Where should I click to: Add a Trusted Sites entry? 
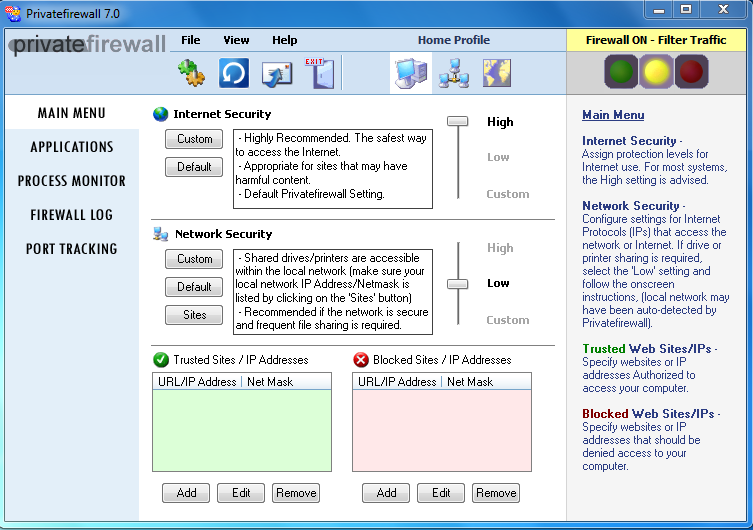click(186, 493)
